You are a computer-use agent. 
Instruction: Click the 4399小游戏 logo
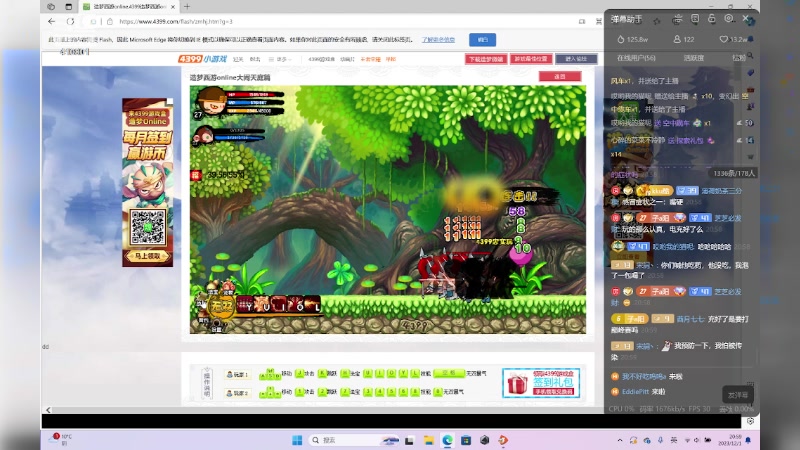tap(203, 59)
